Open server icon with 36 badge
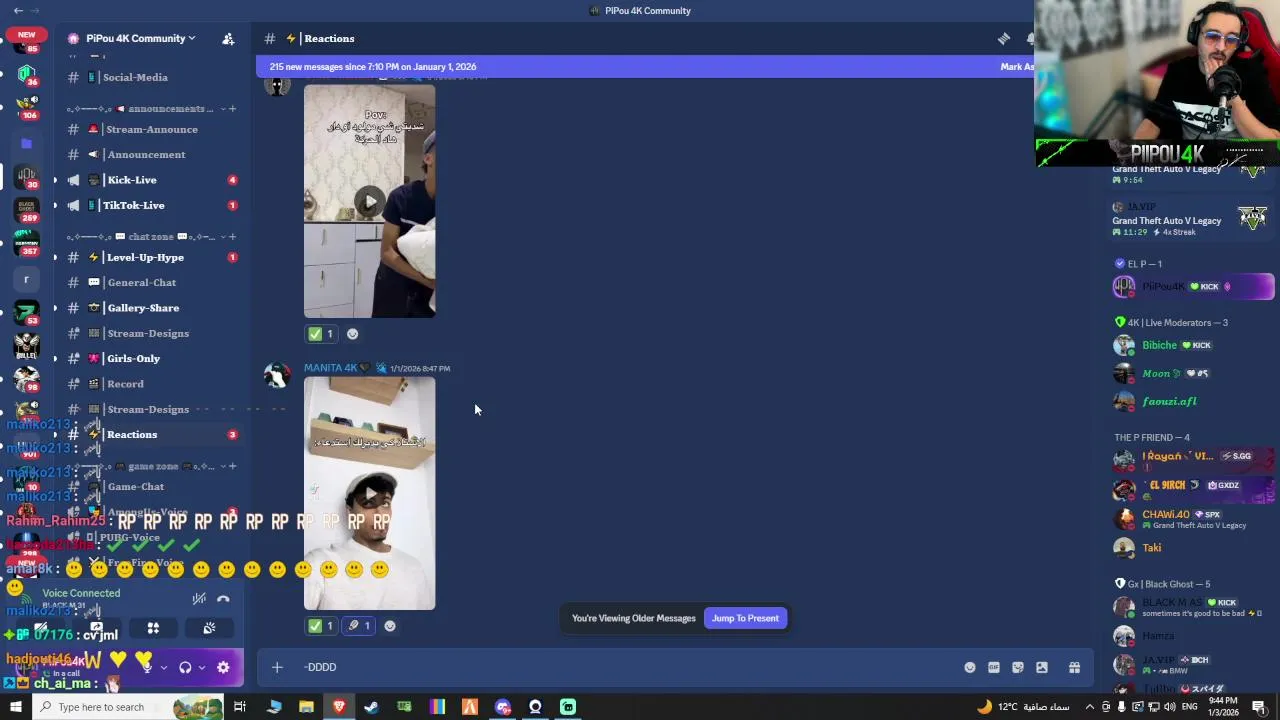 click(26, 75)
